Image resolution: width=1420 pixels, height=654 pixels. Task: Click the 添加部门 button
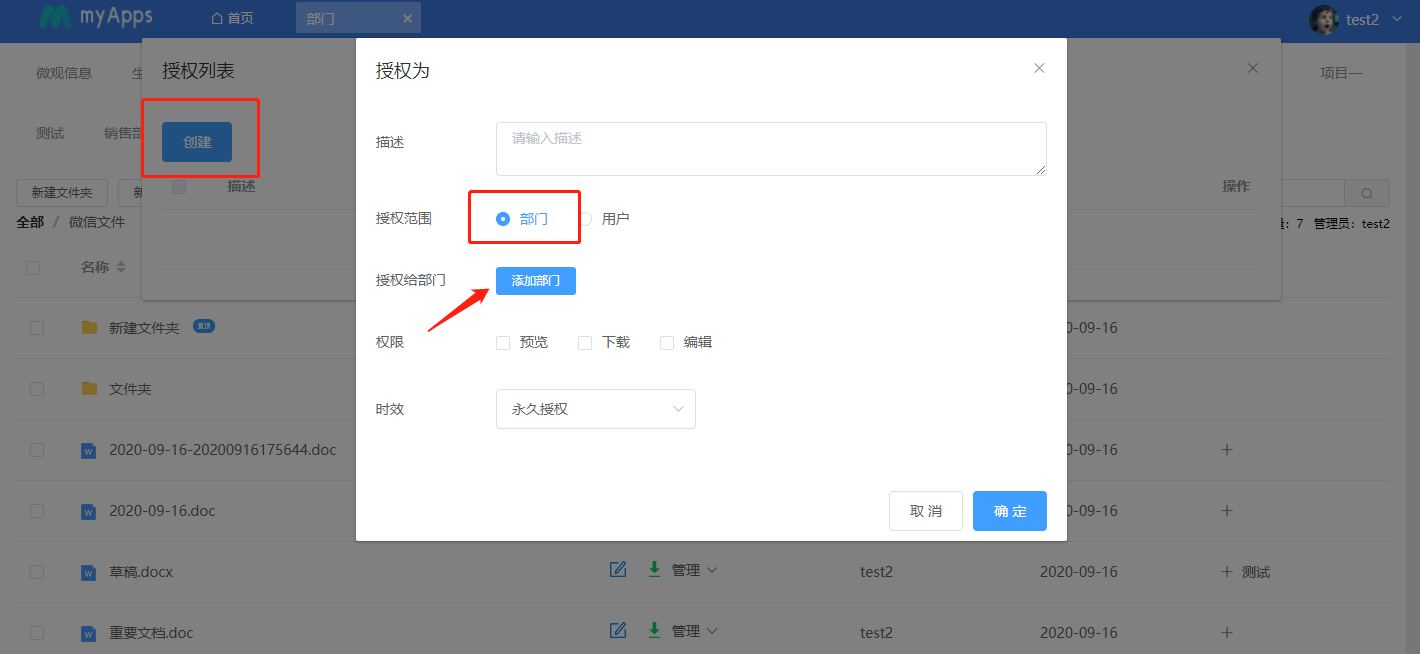(x=535, y=281)
